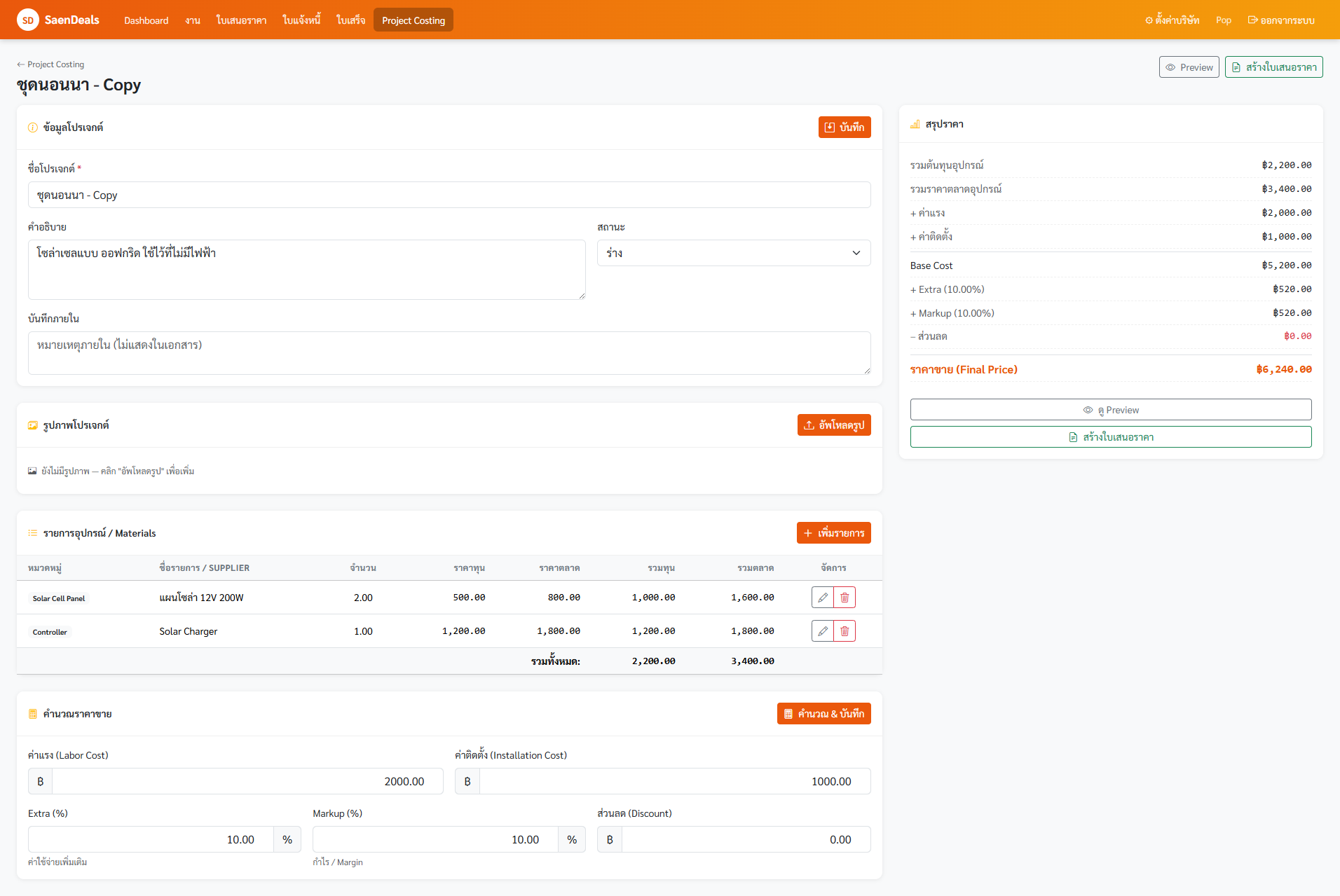Click the upload image button

coord(834,425)
